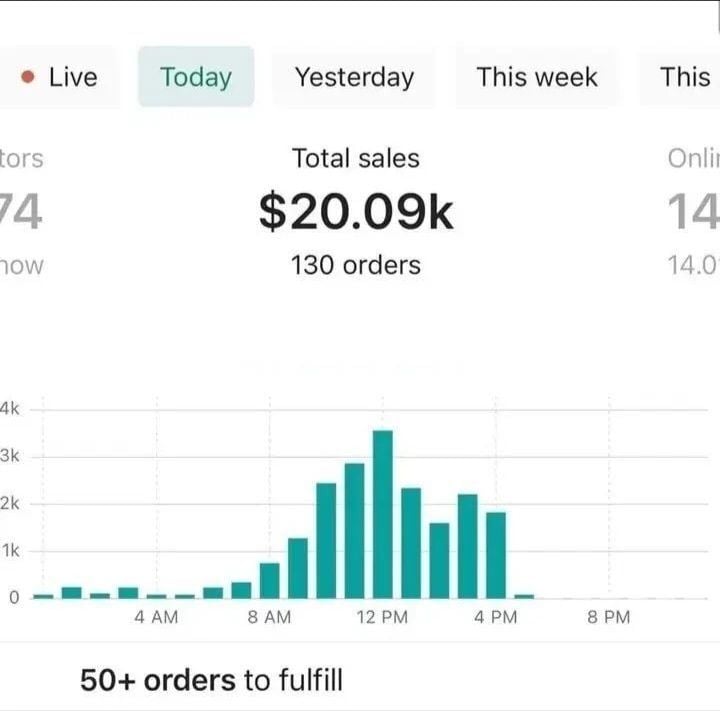Select the bar just before 12 PM
The width and height of the screenshot is (720, 711).
coord(355,531)
